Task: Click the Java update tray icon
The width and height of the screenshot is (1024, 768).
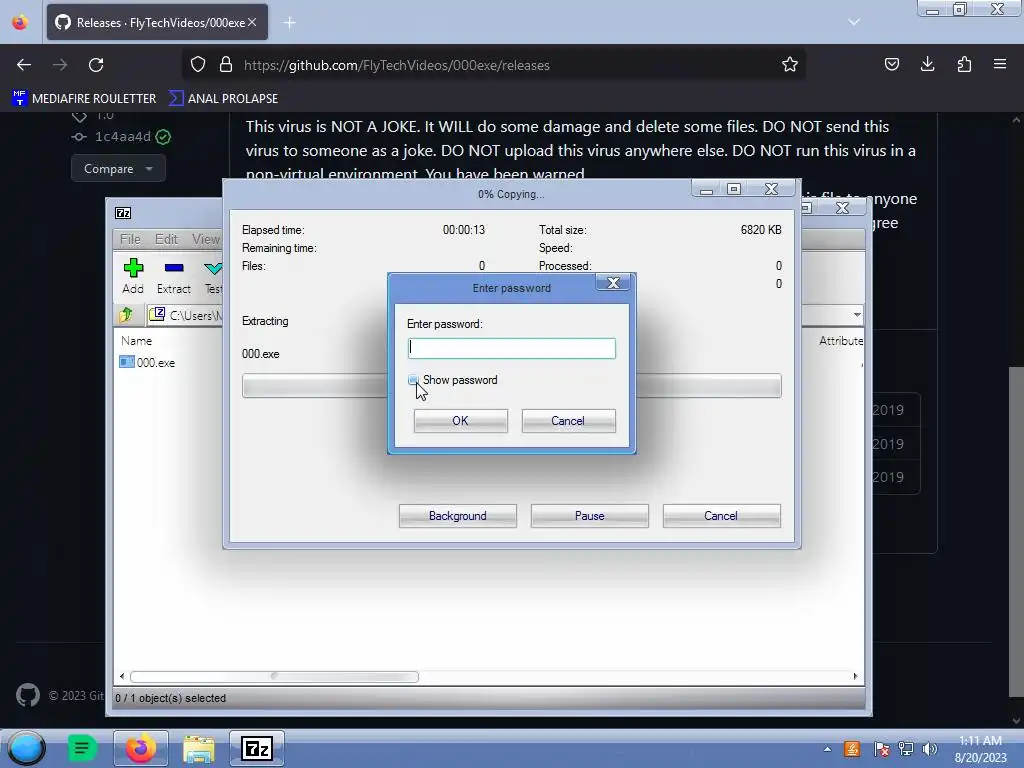Action: 852,749
